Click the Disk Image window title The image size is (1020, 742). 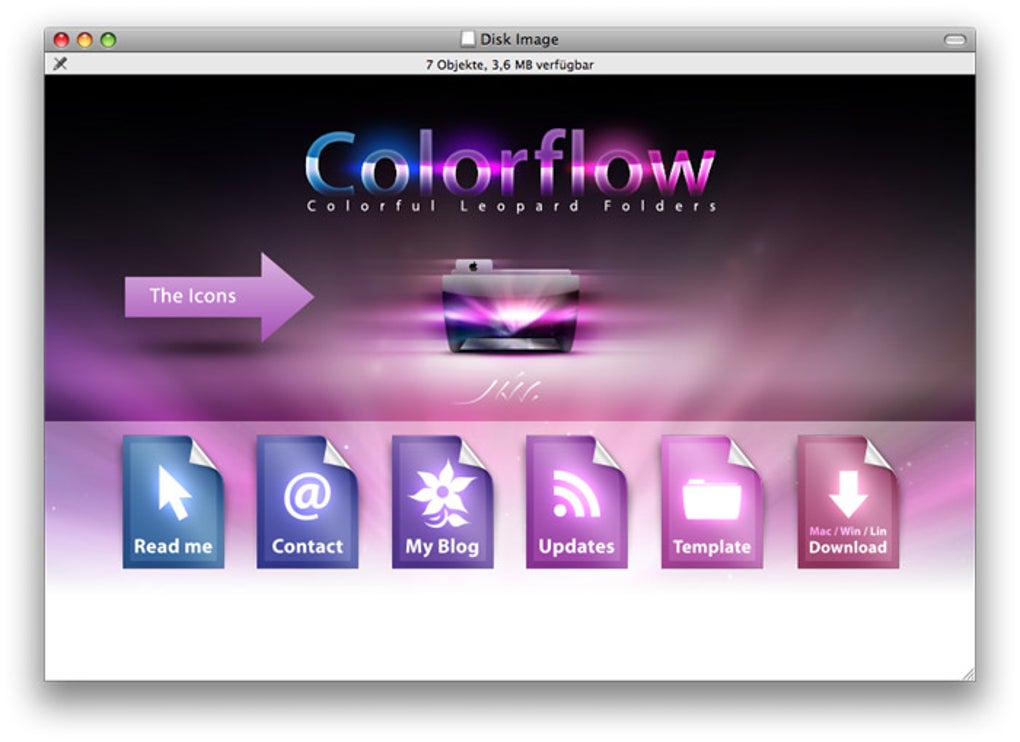click(x=520, y=38)
